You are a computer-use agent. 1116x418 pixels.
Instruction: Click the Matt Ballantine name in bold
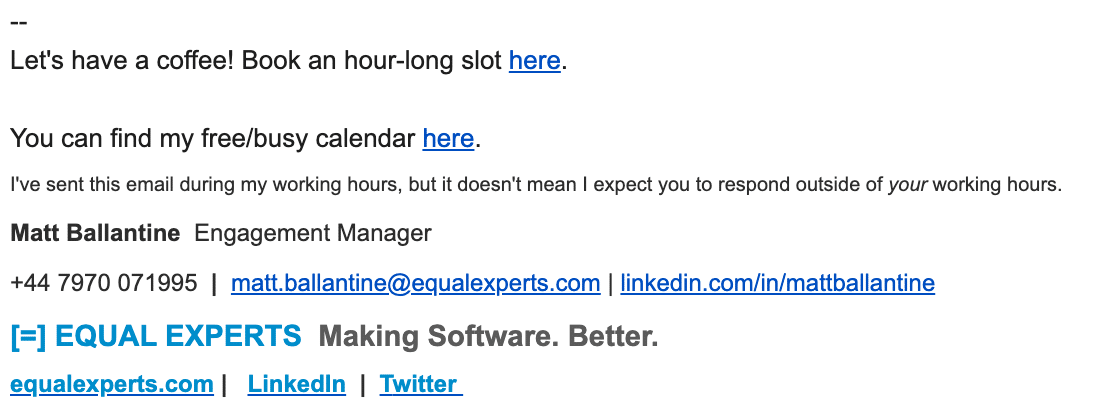[95, 233]
